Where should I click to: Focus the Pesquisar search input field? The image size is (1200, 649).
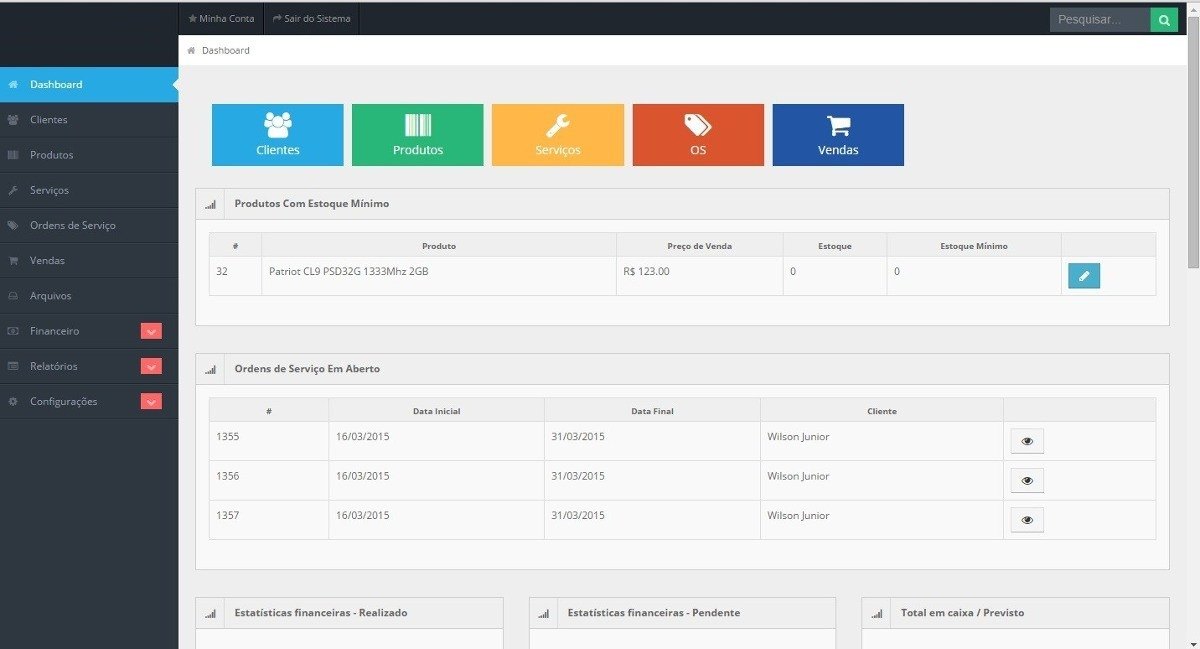[x=1100, y=19]
